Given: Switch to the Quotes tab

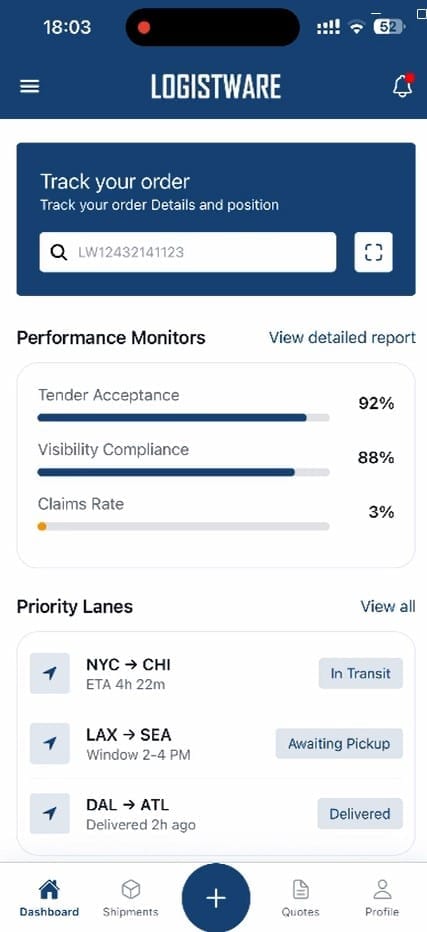Looking at the screenshot, I should (300, 898).
